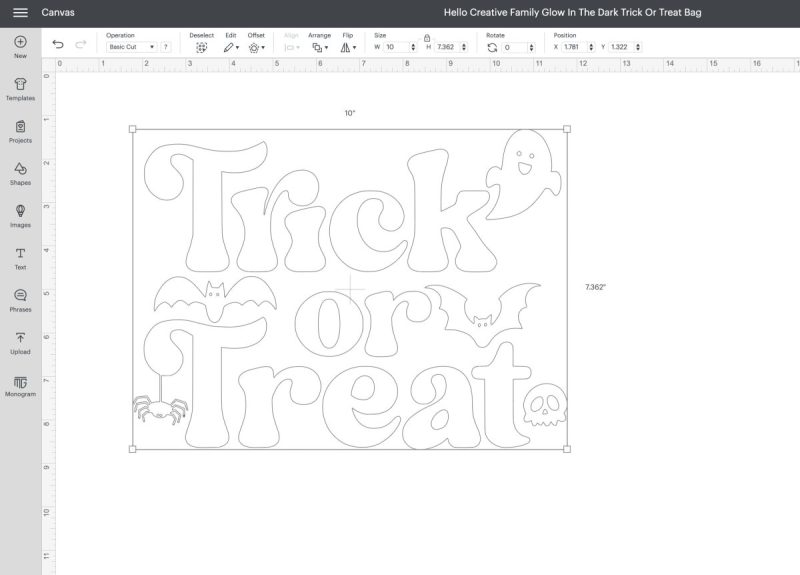This screenshot has width=800, height=575.
Task: Click the width W input field
Action: click(x=396, y=47)
